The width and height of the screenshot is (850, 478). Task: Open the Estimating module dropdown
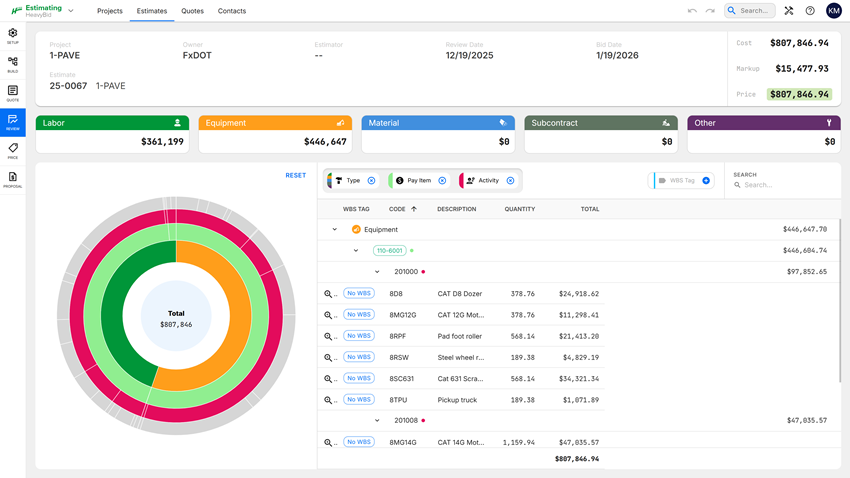pos(71,11)
